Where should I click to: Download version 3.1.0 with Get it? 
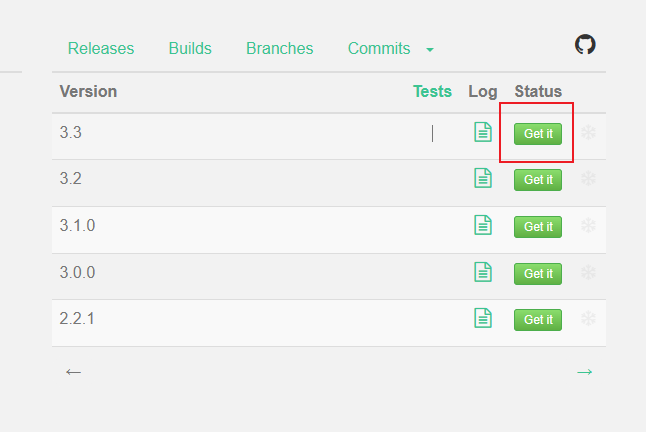click(x=538, y=226)
